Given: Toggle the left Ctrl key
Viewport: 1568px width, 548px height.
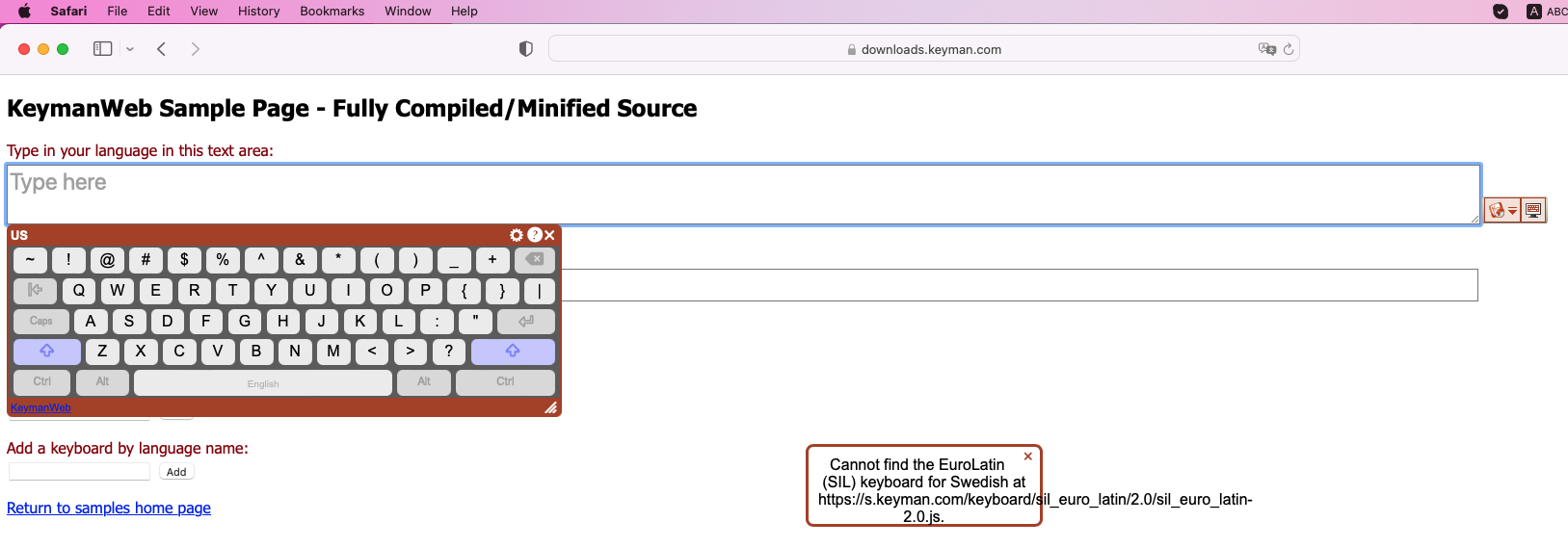Looking at the screenshot, I should click(42, 382).
